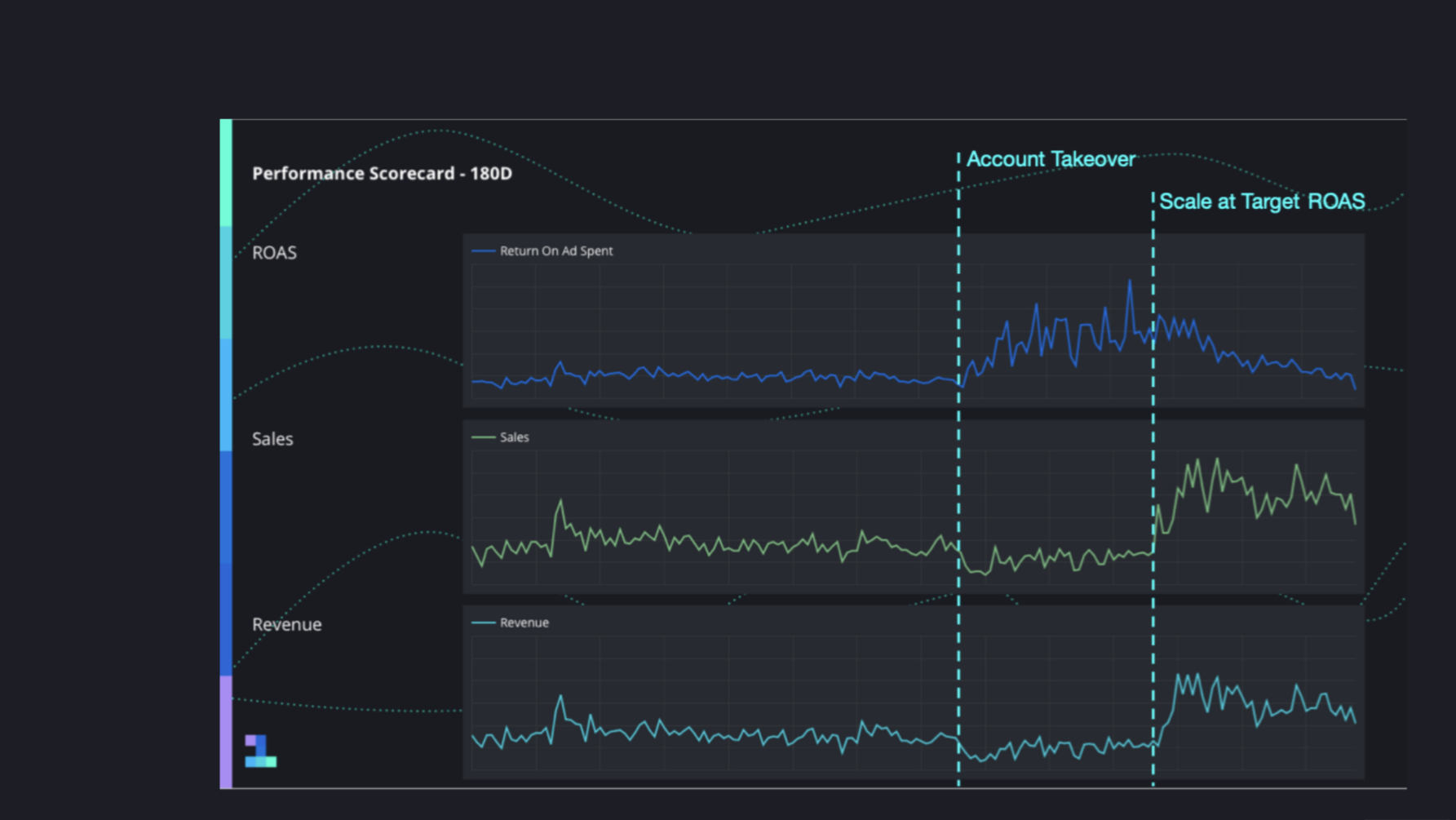Select the ROAS row label

pyautogui.click(x=274, y=253)
